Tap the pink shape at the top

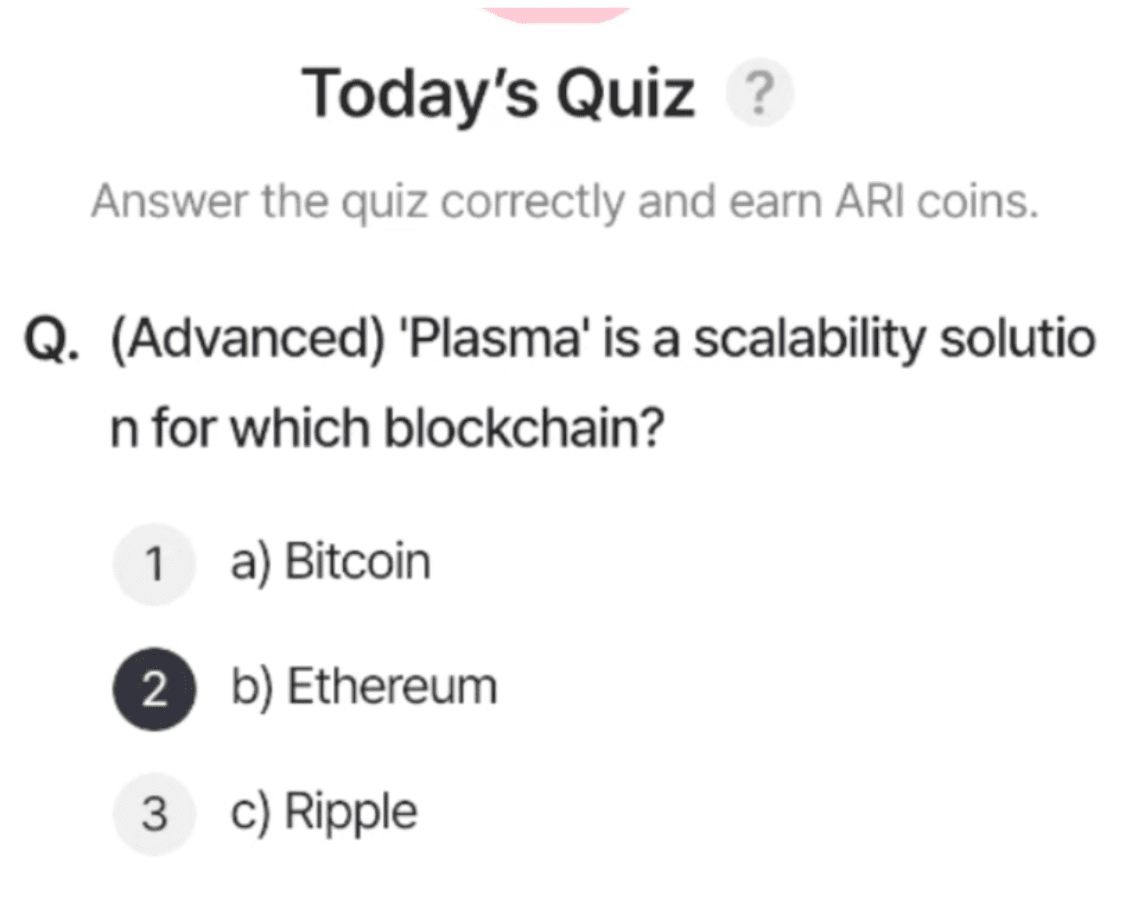point(556,10)
